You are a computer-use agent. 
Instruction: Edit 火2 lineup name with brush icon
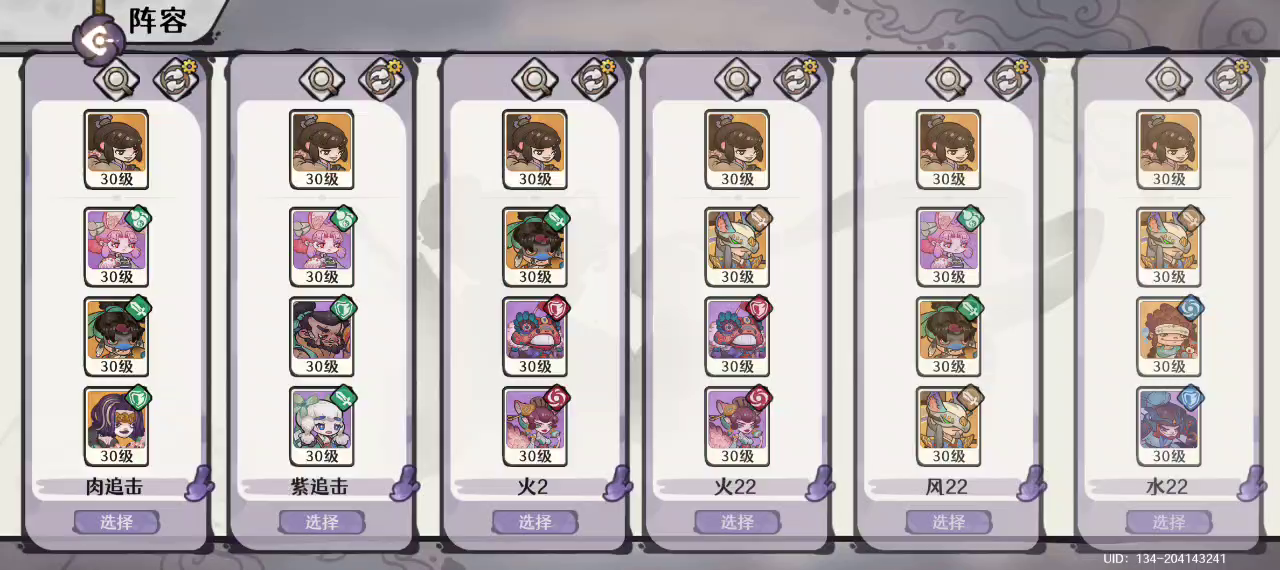tap(618, 483)
